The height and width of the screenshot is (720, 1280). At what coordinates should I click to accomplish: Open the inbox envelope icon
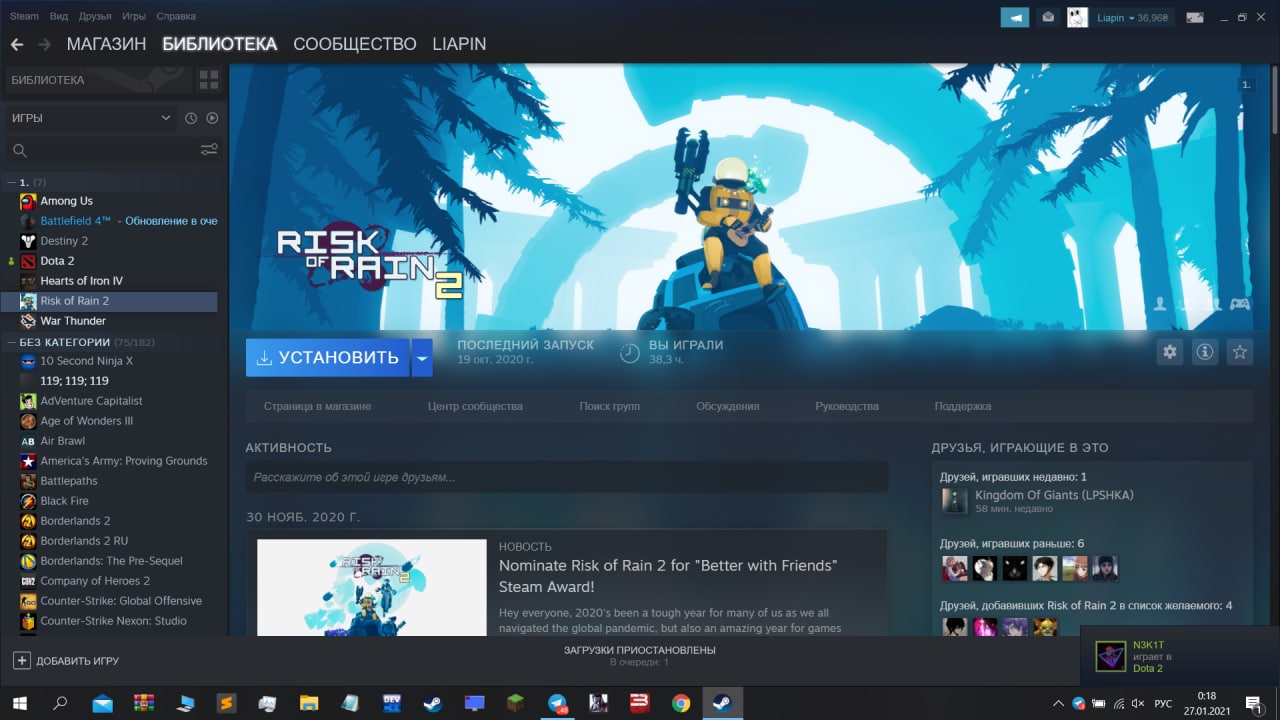tap(1047, 17)
